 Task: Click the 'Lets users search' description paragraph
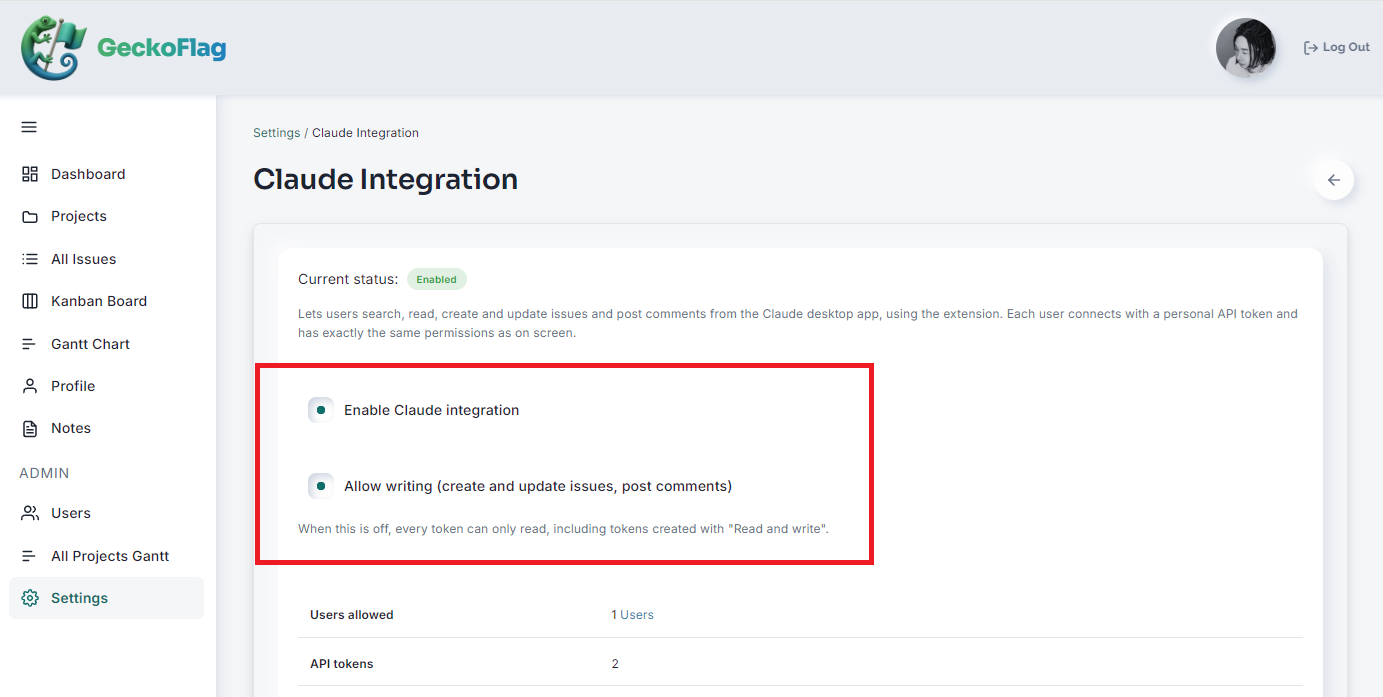coord(798,323)
